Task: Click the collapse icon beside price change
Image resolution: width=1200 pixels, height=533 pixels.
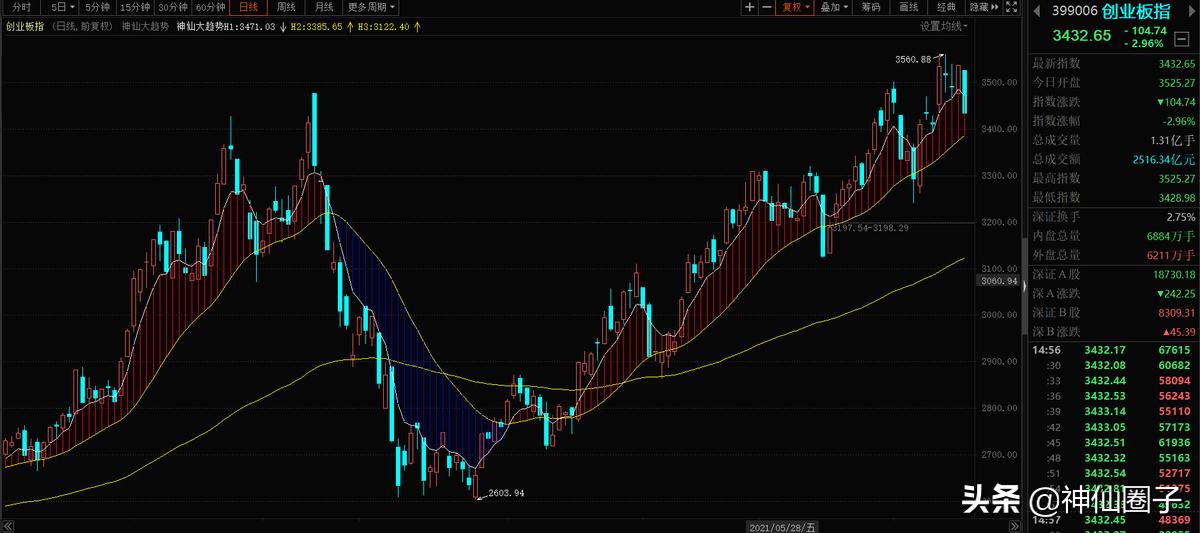Action: pyautogui.click(x=1182, y=37)
